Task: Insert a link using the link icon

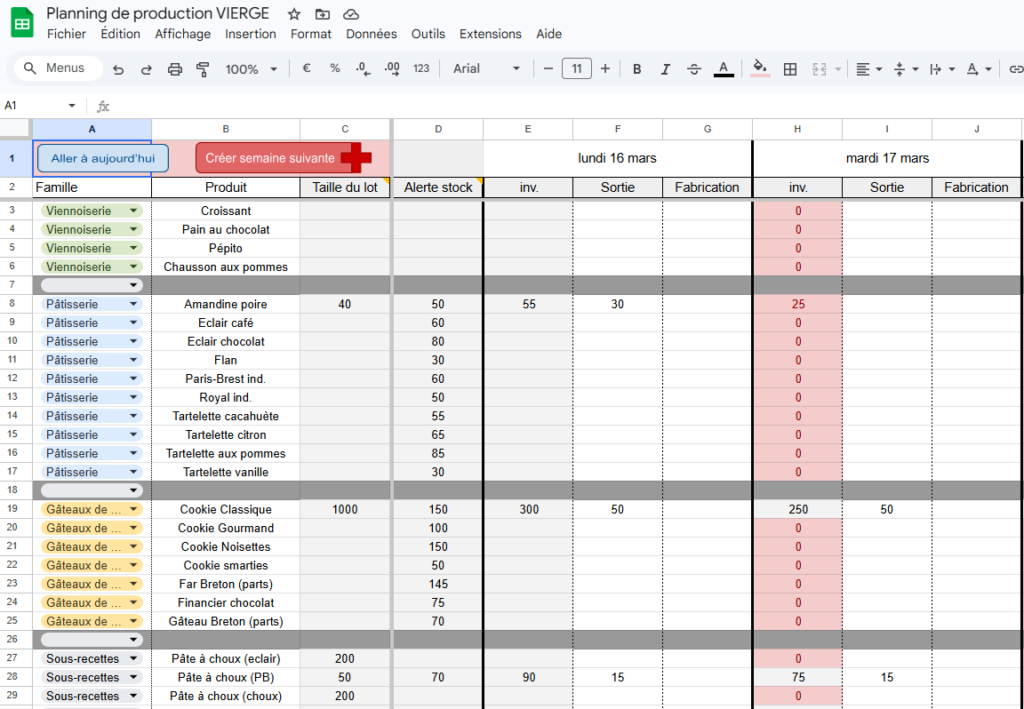Action: click(1017, 70)
